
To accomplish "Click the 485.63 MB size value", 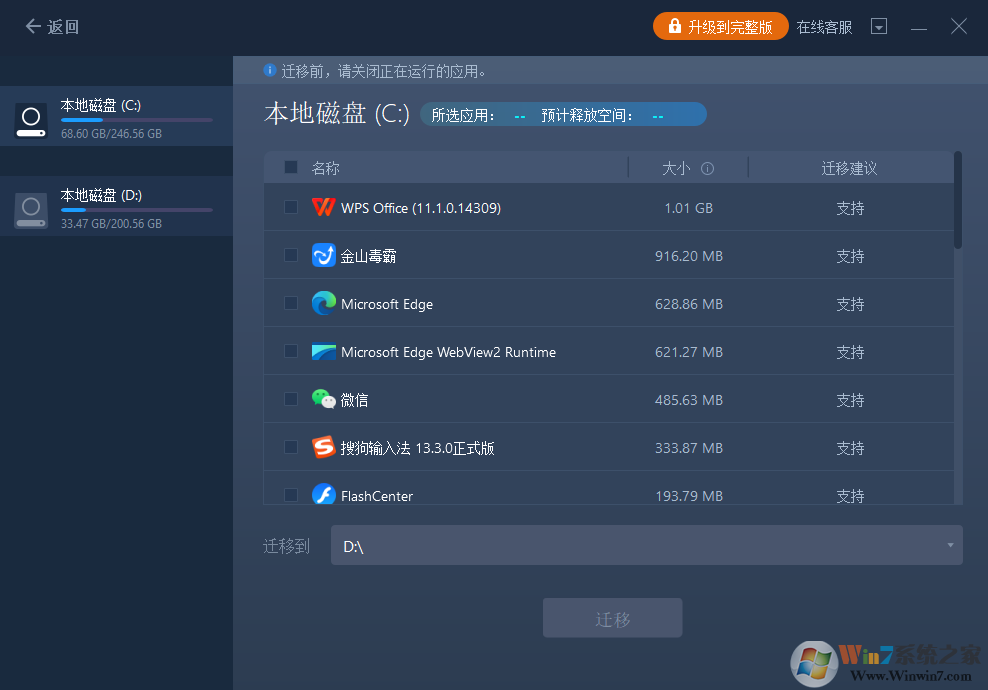I will [x=689, y=400].
